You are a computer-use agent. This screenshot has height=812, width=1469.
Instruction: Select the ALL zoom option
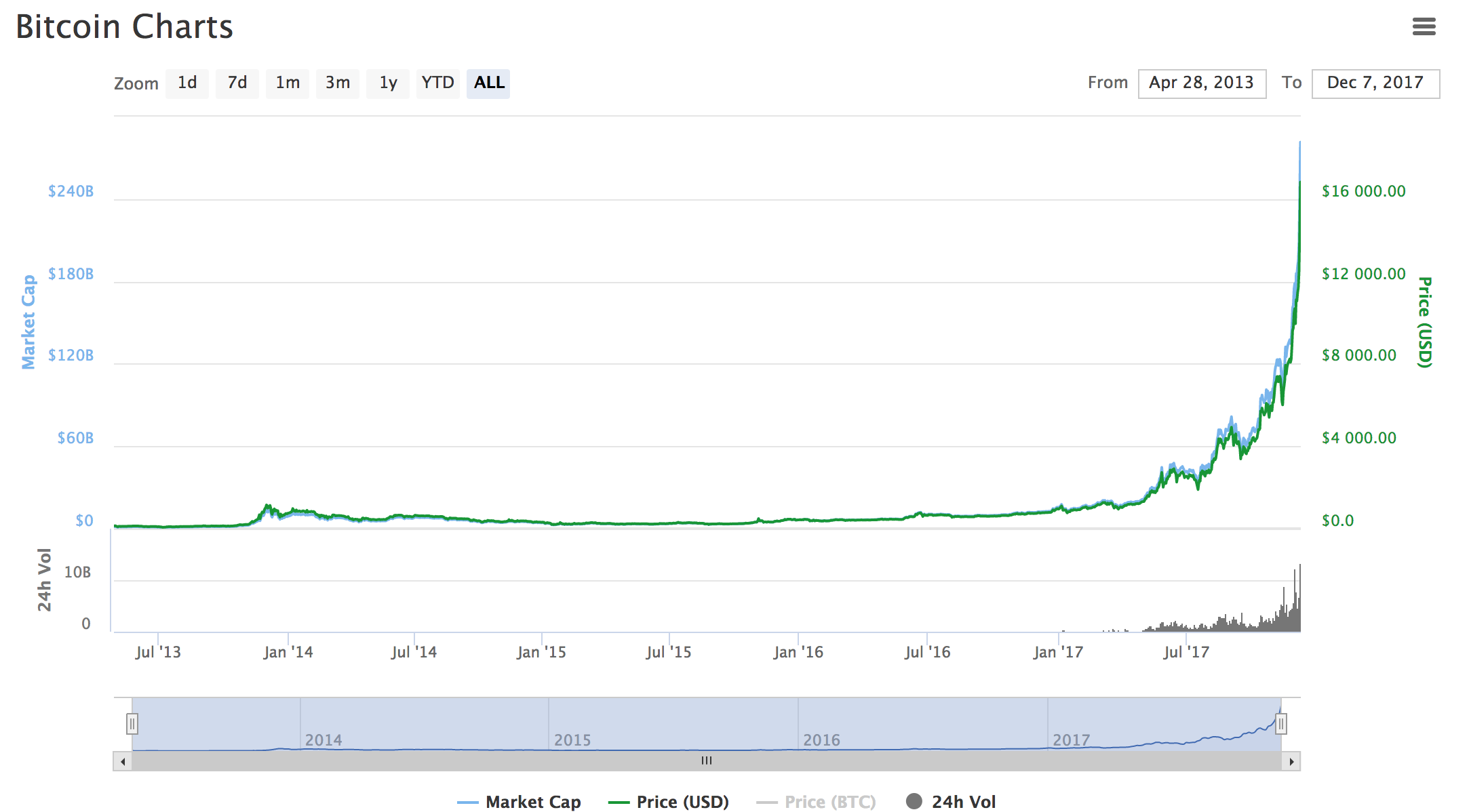[488, 83]
